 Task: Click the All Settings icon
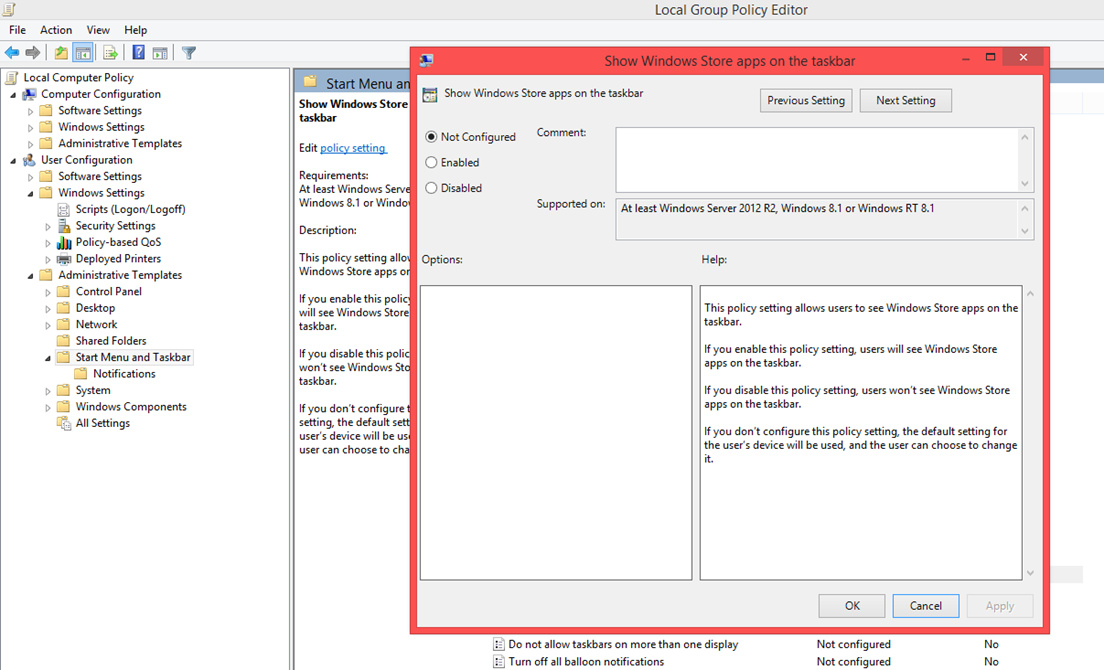pos(63,423)
